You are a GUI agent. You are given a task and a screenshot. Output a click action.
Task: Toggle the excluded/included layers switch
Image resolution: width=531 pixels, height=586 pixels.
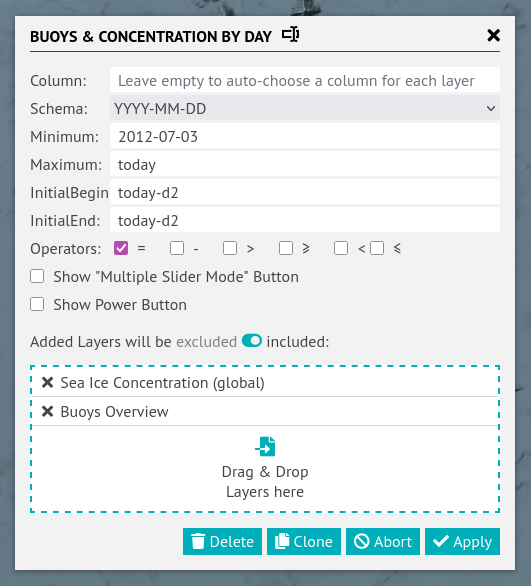(251, 341)
